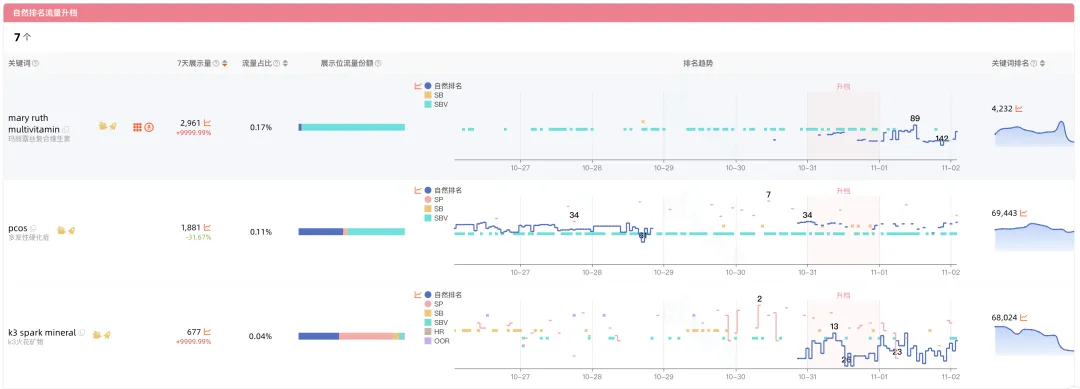Open trend chart icon for pcos 1,881

pos(207,227)
